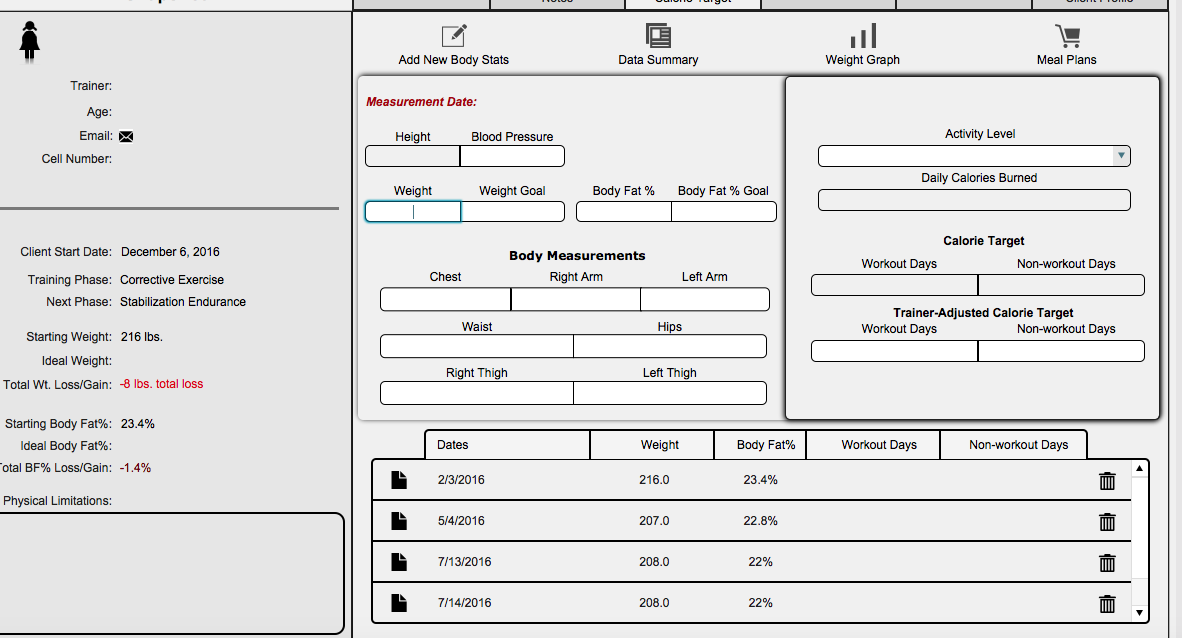Open the Meal Plans cart icon
The image size is (1182, 638).
1067,35
